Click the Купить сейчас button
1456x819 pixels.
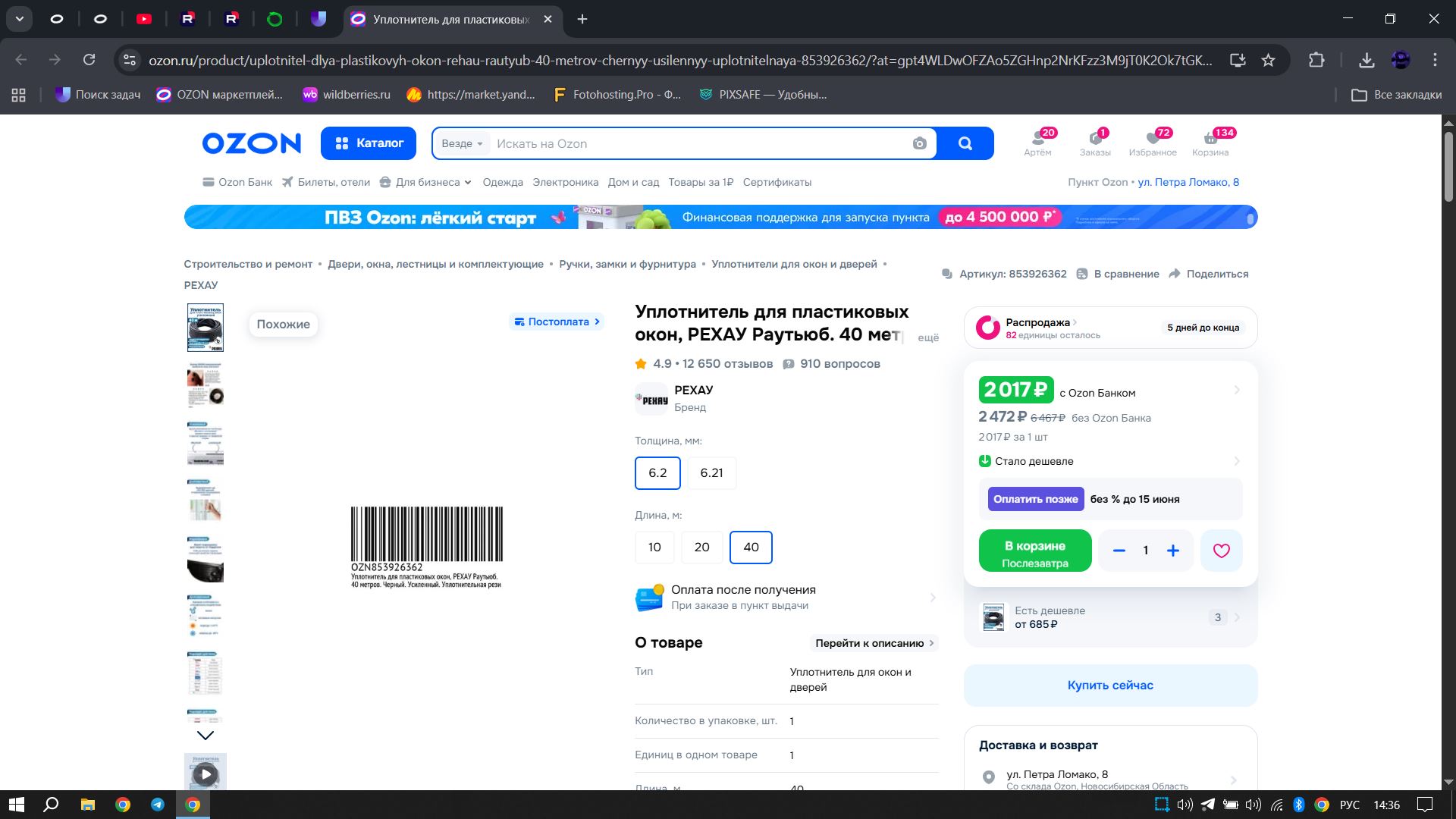pos(1109,686)
